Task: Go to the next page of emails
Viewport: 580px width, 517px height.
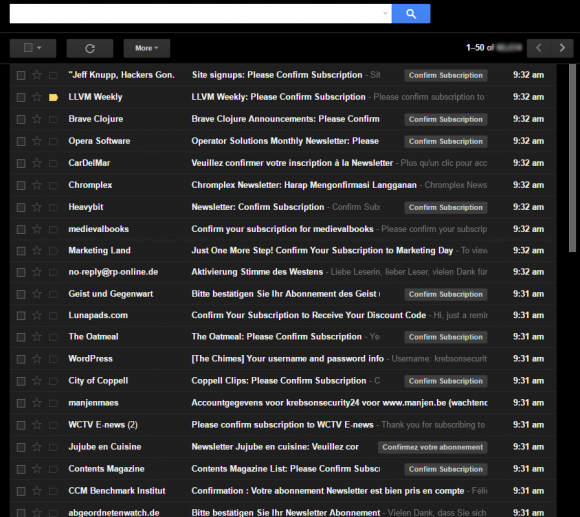Action: (562, 48)
